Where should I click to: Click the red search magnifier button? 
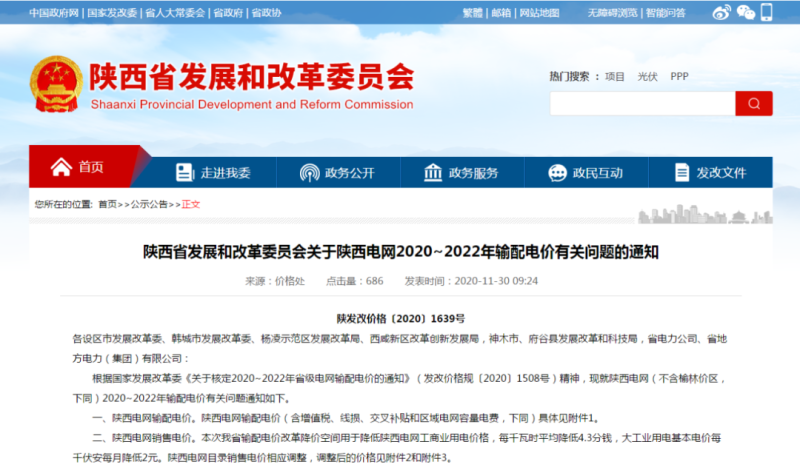754,104
